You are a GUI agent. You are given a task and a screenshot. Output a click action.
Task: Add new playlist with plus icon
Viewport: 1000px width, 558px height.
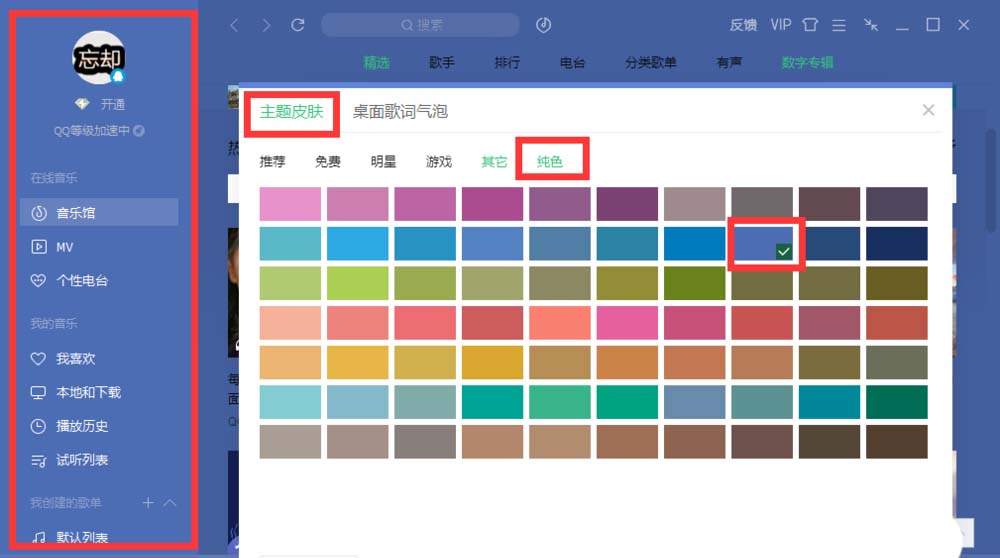point(148,503)
